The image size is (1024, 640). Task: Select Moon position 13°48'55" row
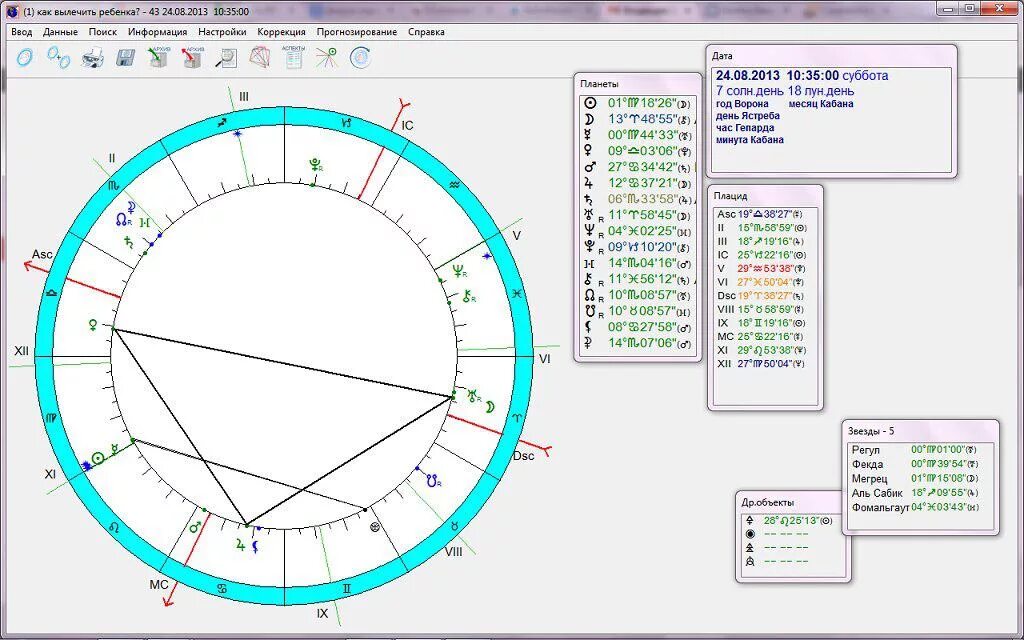(637, 119)
